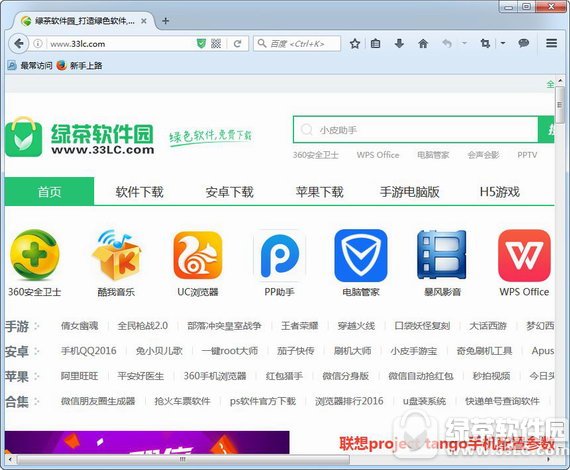Screen dimensions: 570x470
Task: Open the 360手机浏览器 link
Action: [215, 376]
